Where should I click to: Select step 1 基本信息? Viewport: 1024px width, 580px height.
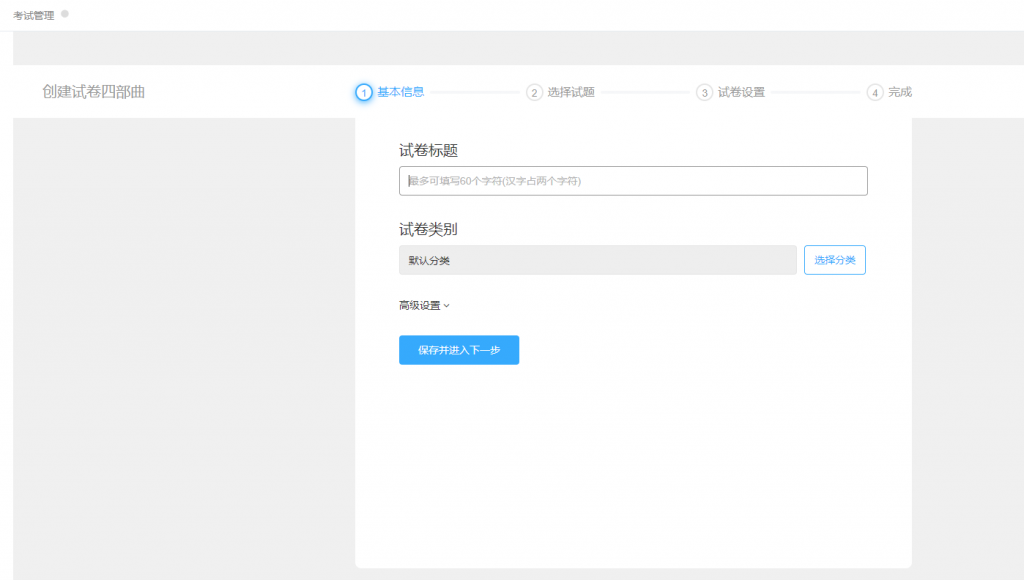coord(390,92)
